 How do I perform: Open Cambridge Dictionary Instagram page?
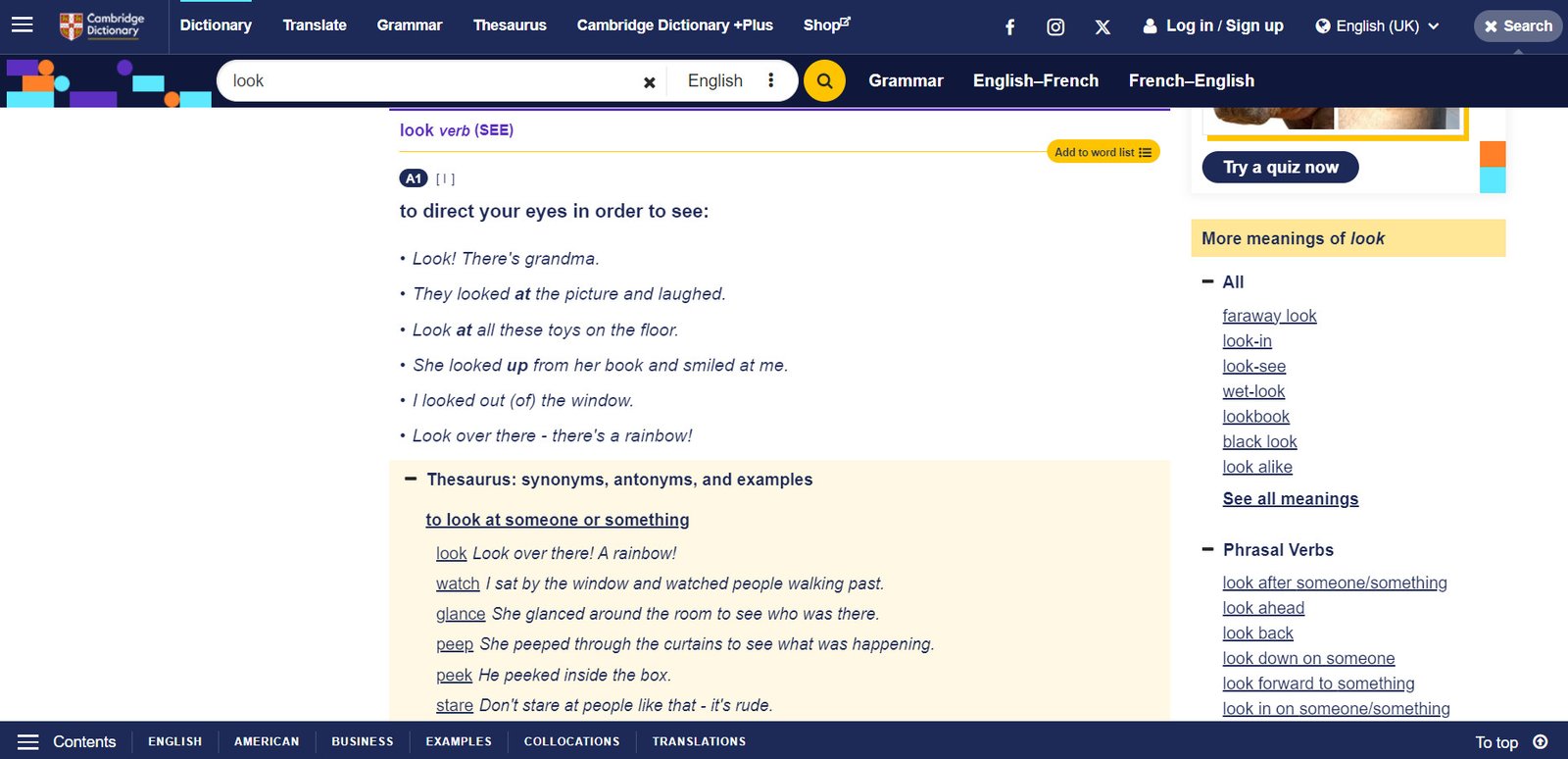pyautogui.click(x=1055, y=26)
